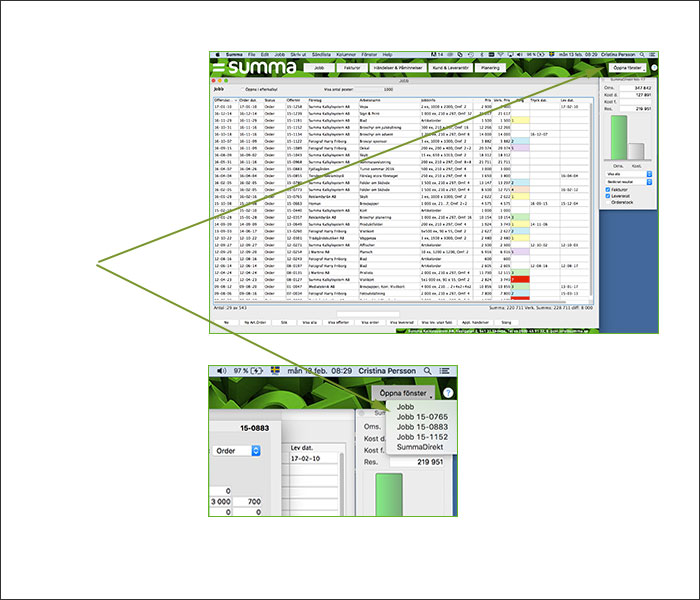Click the Visa levererat button below the job list
This screenshot has height=600, width=700.
click(x=402, y=322)
